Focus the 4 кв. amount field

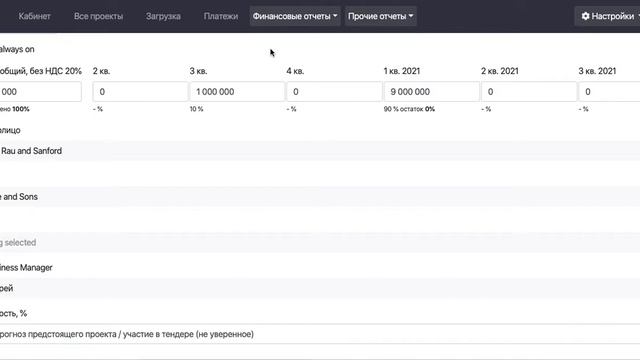(x=334, y=92)
